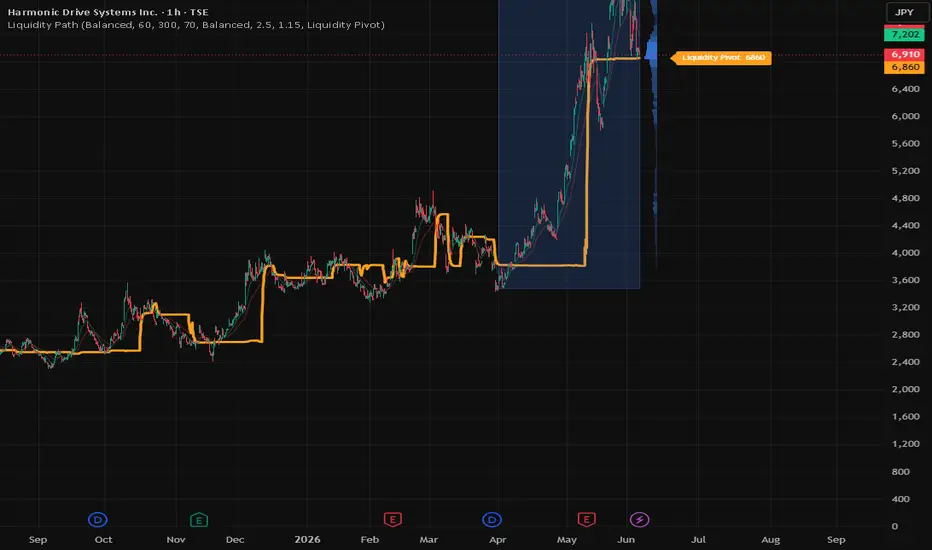Click the green 7,202 price label

[905, 34]
